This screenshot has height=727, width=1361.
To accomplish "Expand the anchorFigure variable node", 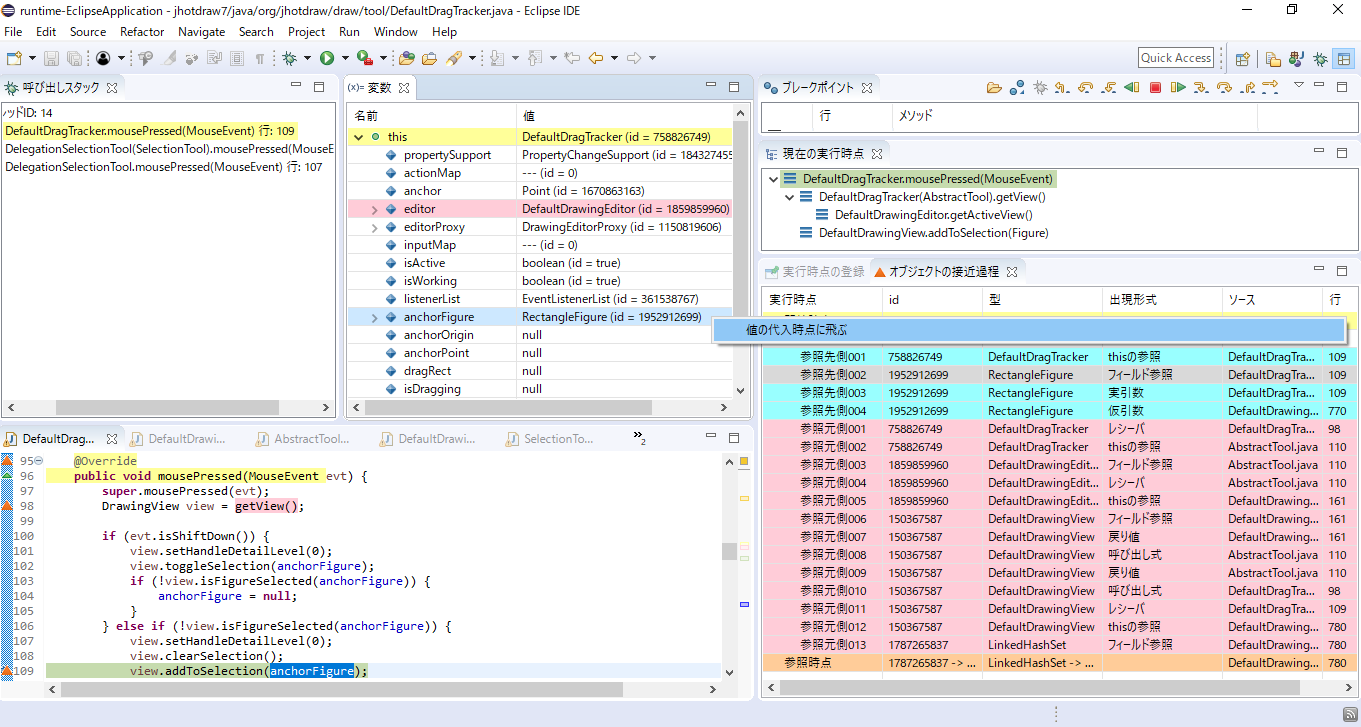I will (x=375, y=317).
